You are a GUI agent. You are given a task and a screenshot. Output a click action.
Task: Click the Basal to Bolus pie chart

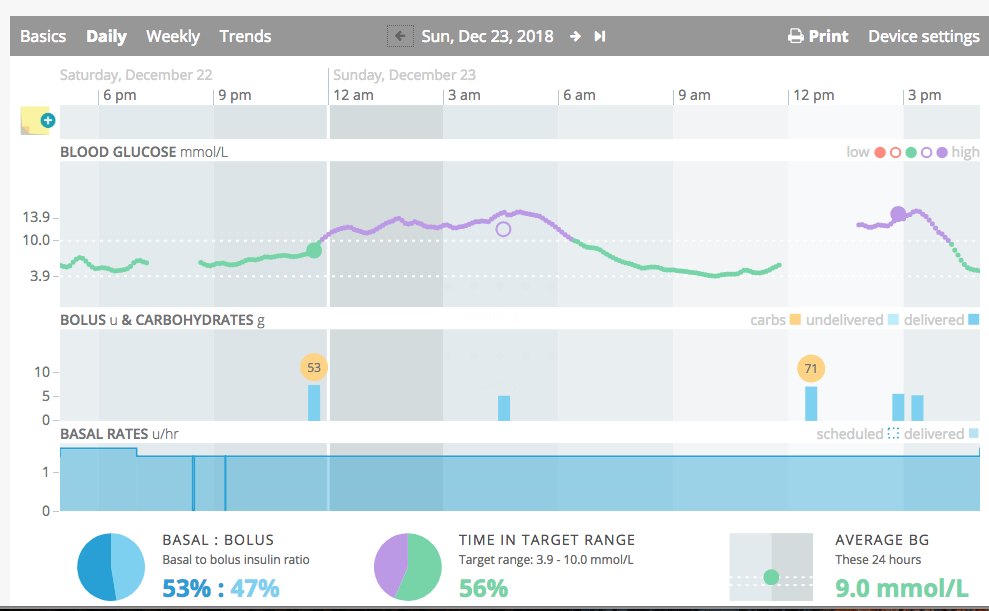coord(111,567)
